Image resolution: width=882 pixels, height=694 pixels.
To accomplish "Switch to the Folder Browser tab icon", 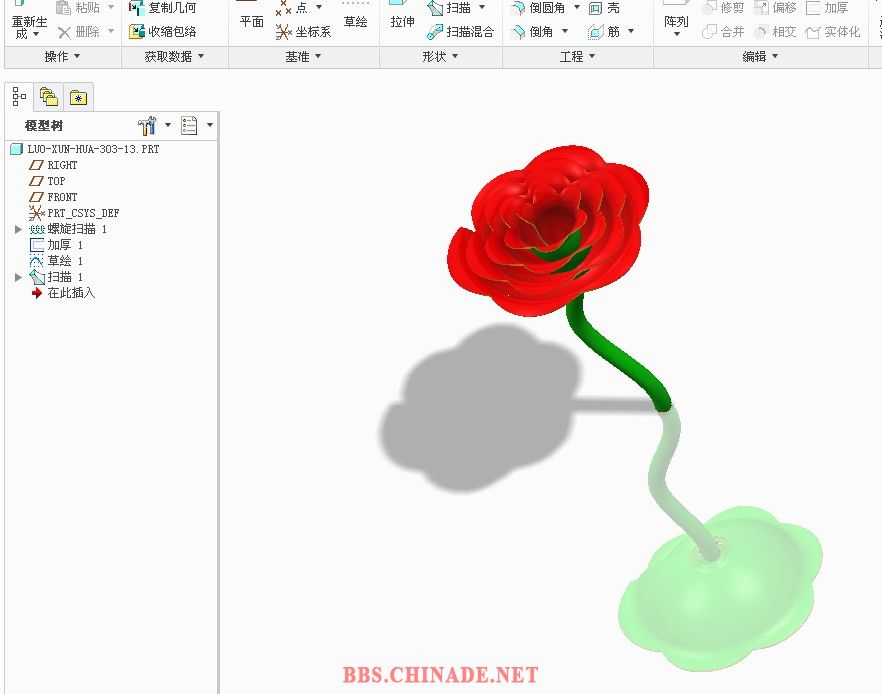I will click(49, 97).
